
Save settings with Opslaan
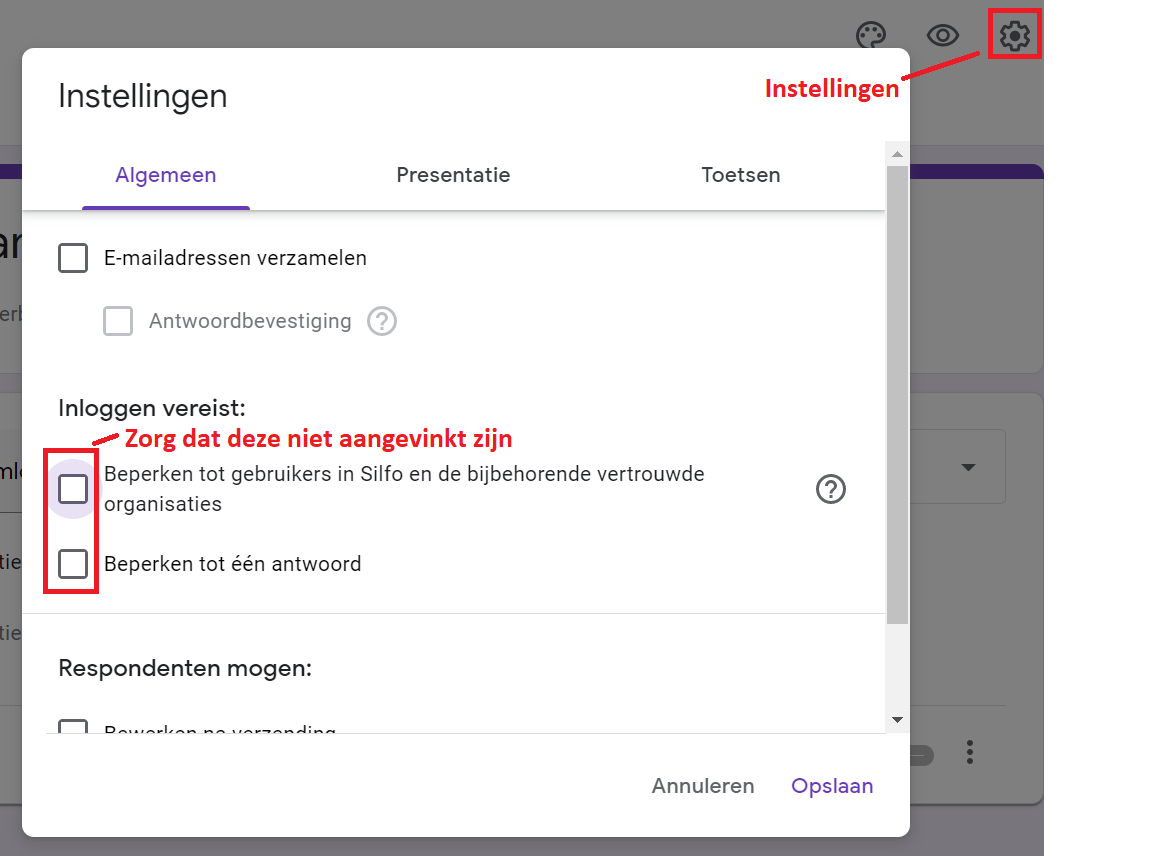(x=832, y=786)
